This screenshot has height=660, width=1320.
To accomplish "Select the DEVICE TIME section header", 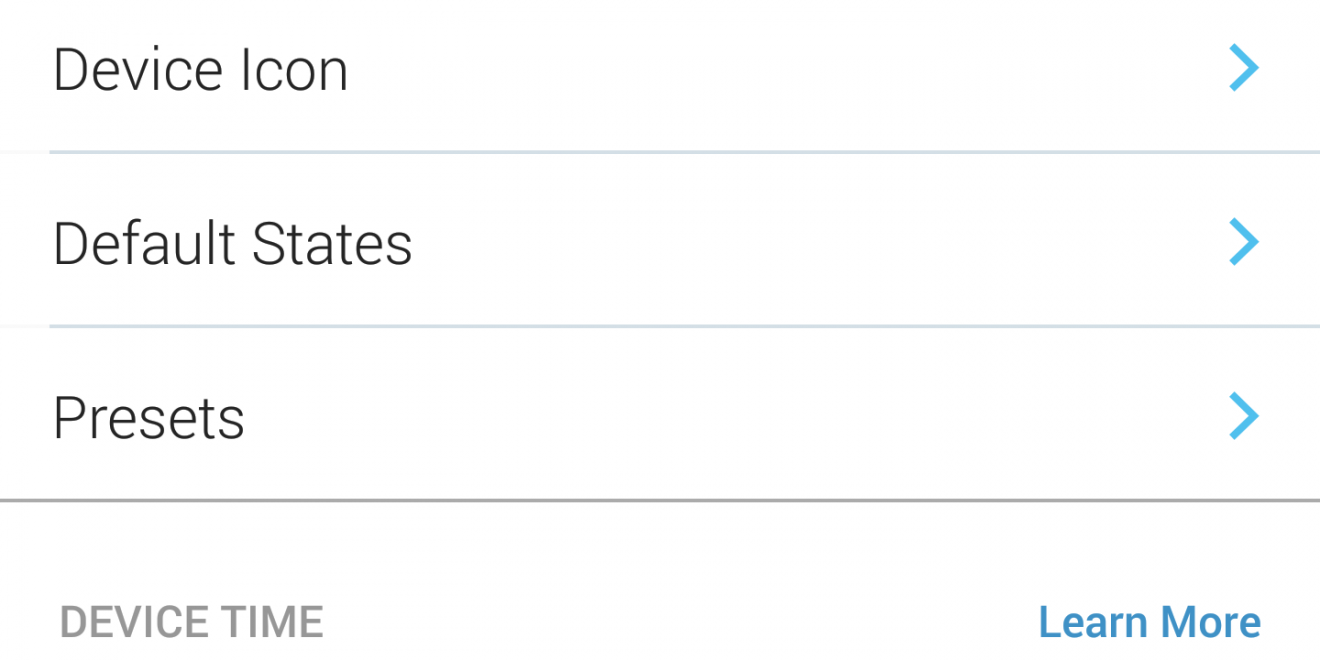I will coord(191,622).
